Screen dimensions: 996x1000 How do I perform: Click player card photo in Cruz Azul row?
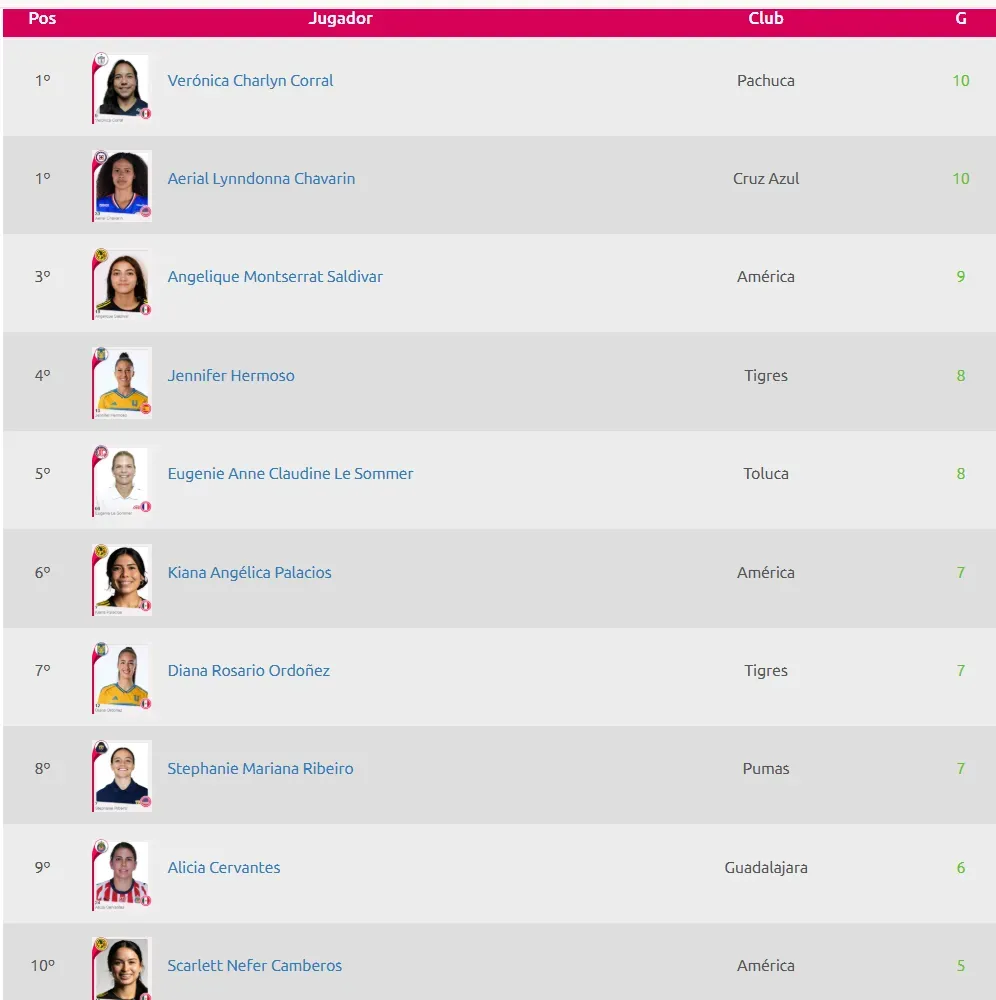pos(122,185)
